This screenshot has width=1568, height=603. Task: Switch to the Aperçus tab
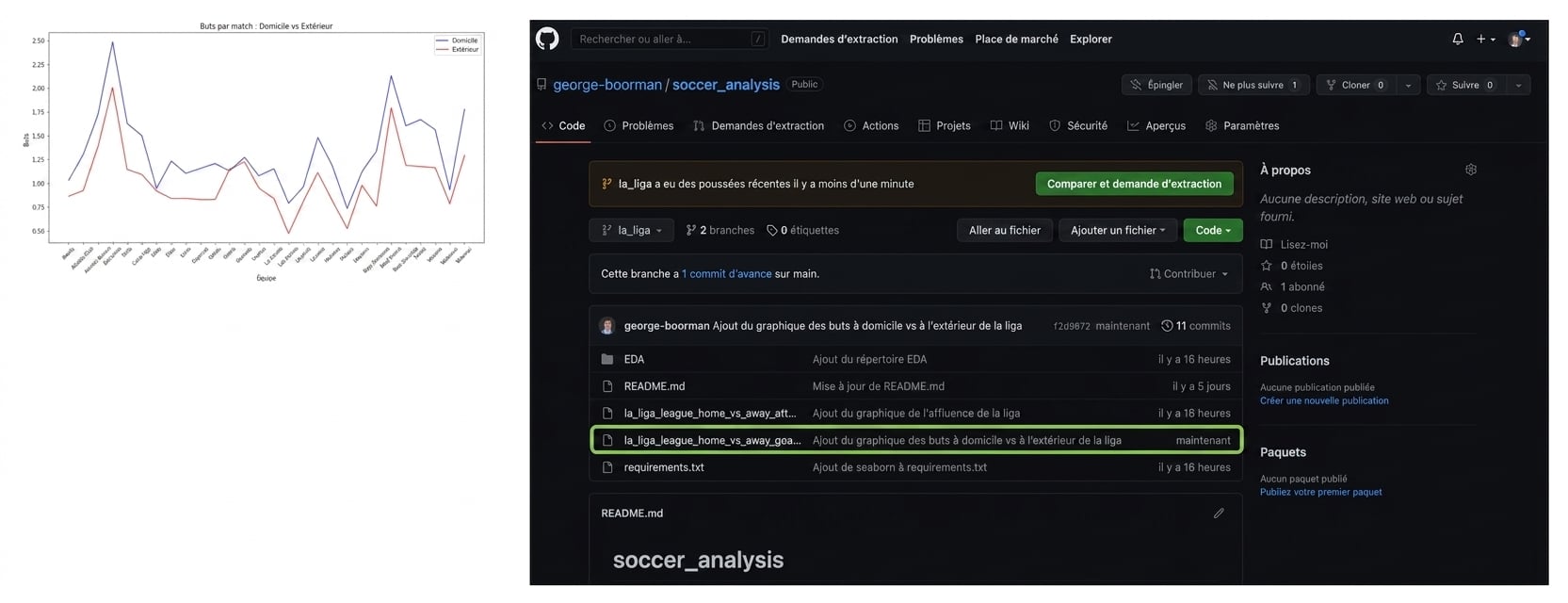pyautogui.click(x=1156, y=125)
